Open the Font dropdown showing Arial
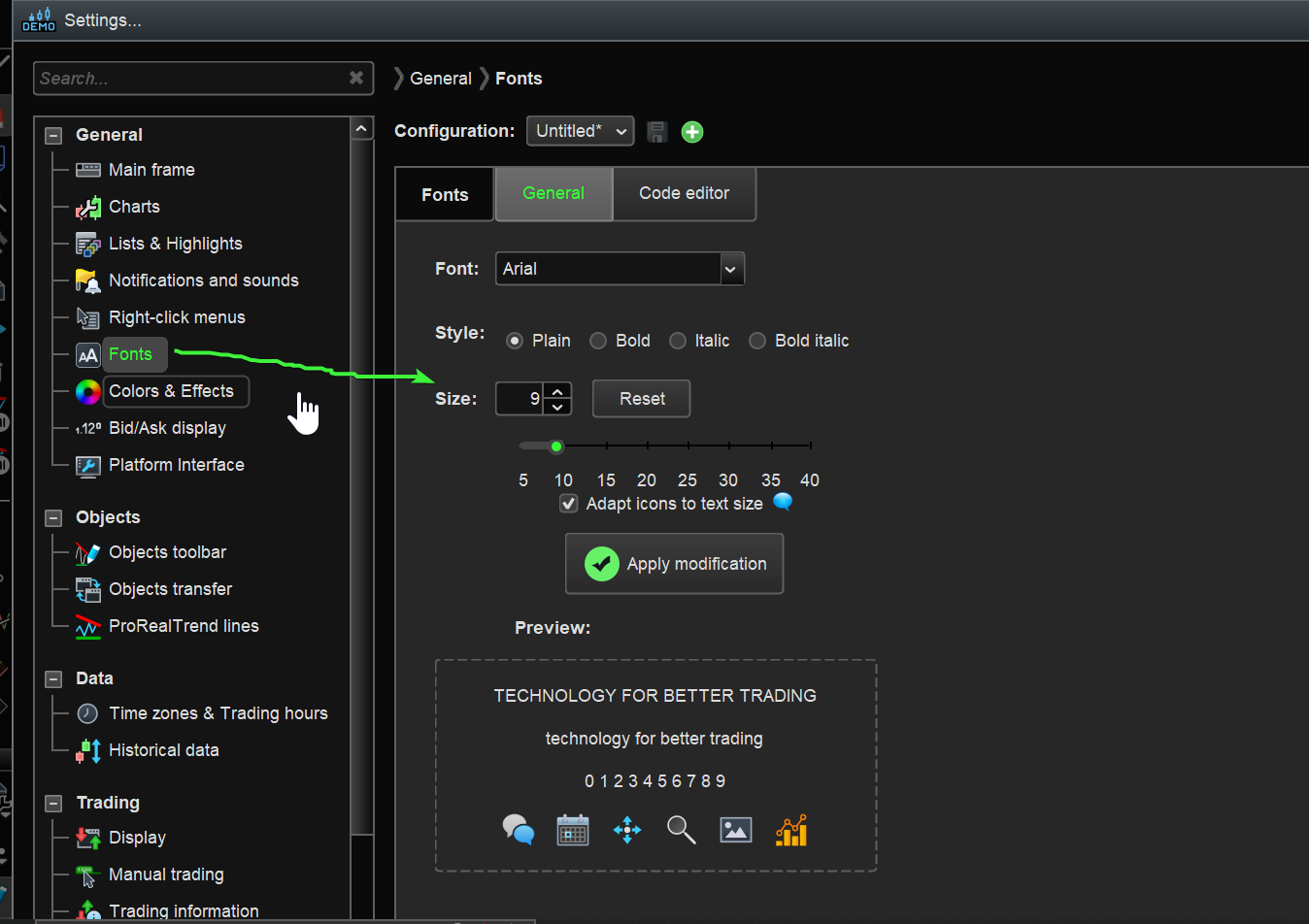This screenshot has width=1309, height=924. click(x=620, y=269)
